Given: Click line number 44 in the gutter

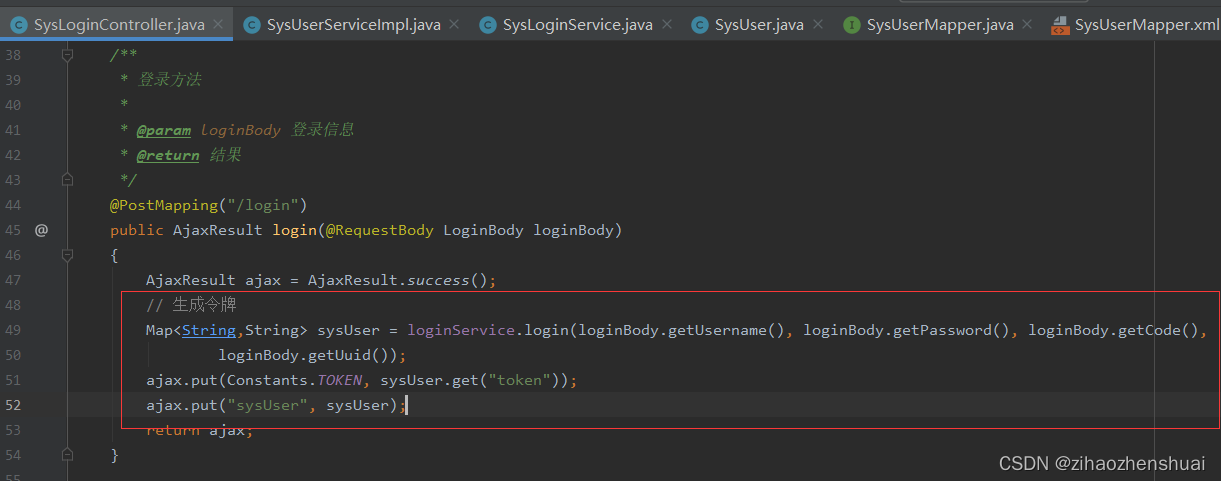Looking at the screenshot, I should 13,205.
